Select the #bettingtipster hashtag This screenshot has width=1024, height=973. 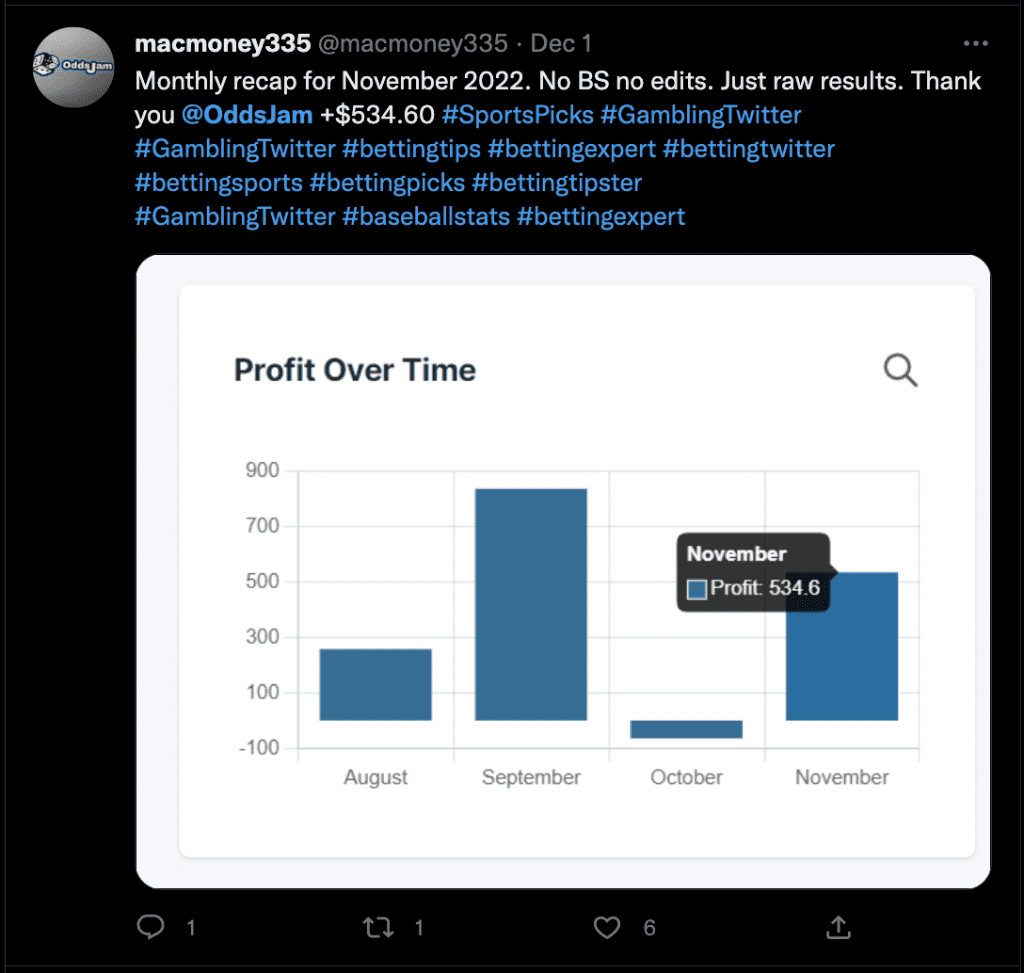[556, 183]
